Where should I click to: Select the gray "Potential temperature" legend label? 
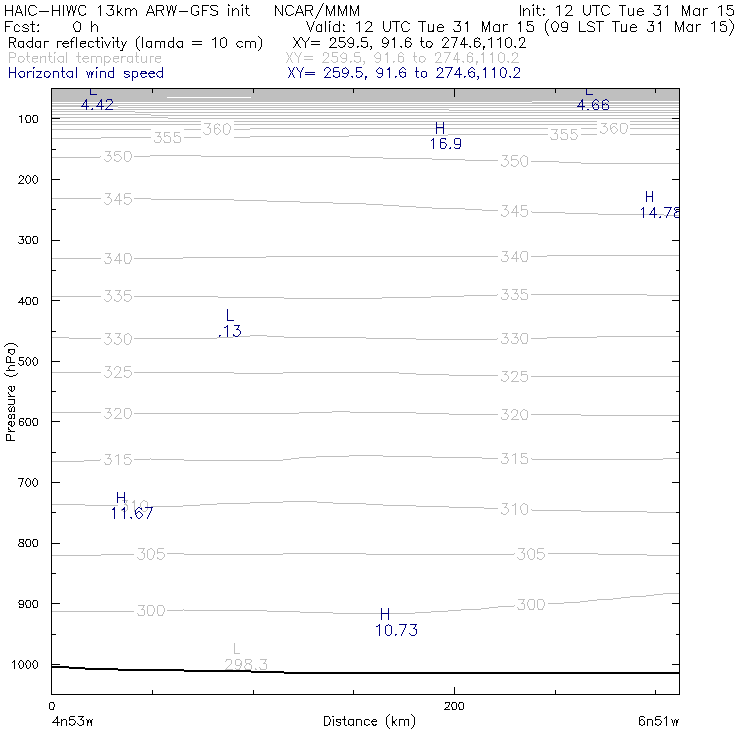coord(85,58)
